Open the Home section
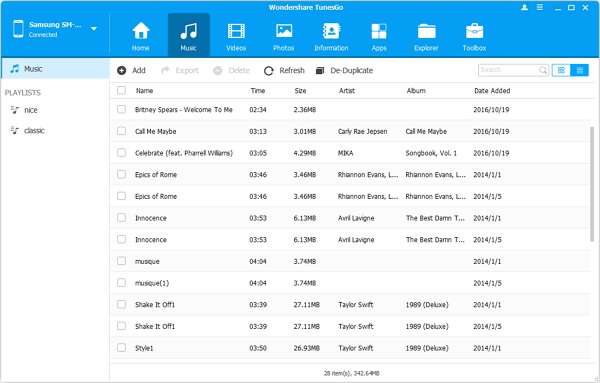 140,36
